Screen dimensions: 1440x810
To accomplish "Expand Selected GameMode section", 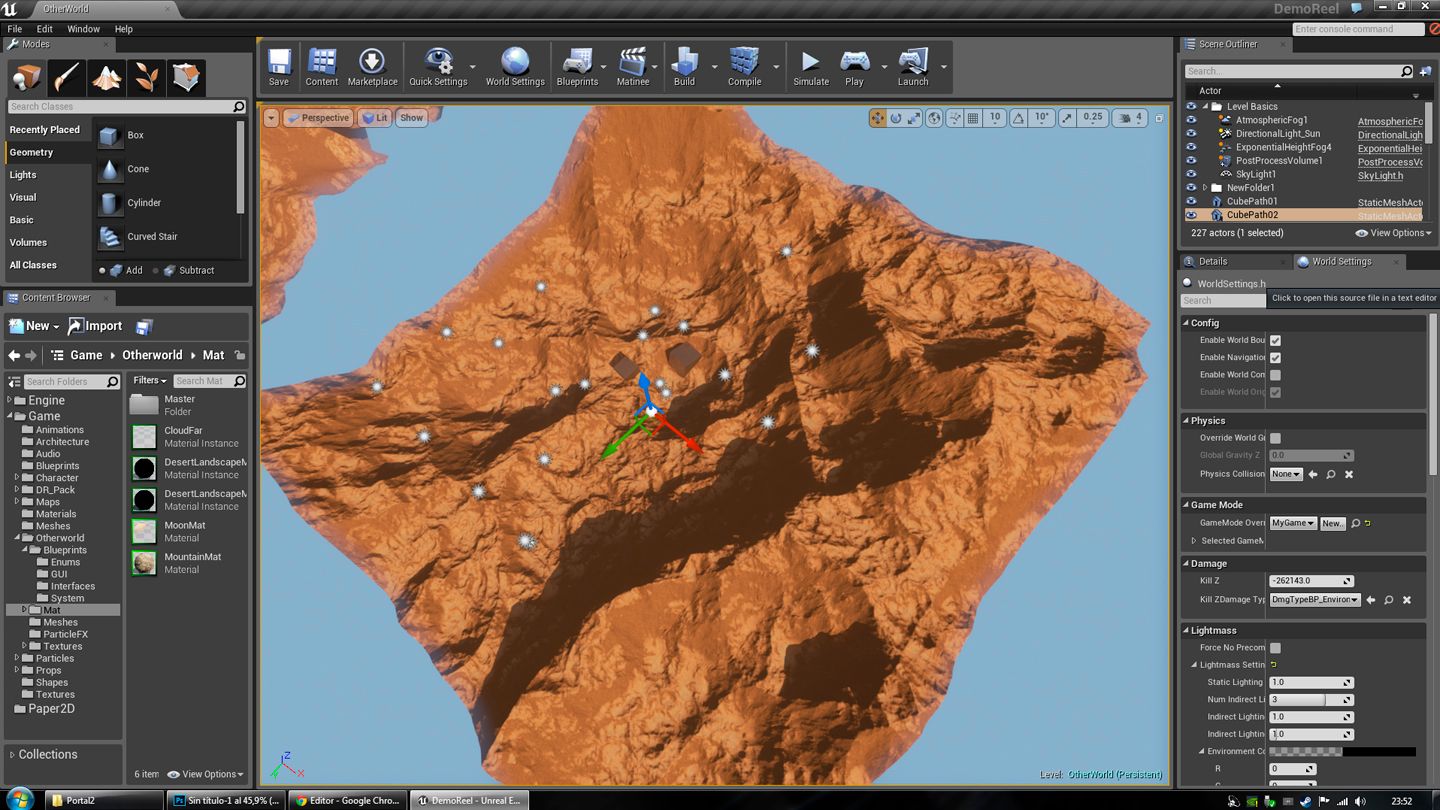I will 1193,541.
